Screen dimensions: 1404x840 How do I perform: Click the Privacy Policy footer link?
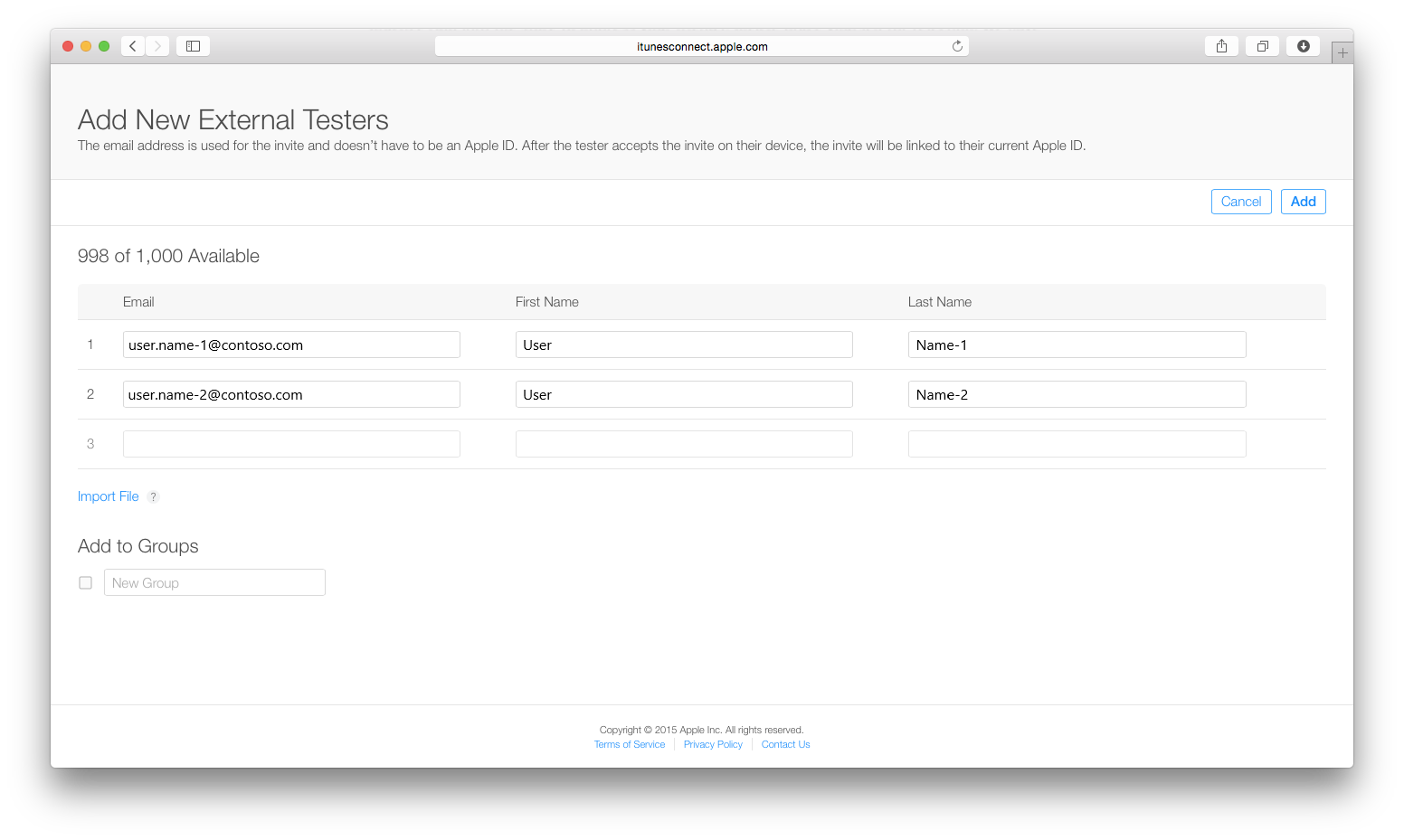pos(712,743)
